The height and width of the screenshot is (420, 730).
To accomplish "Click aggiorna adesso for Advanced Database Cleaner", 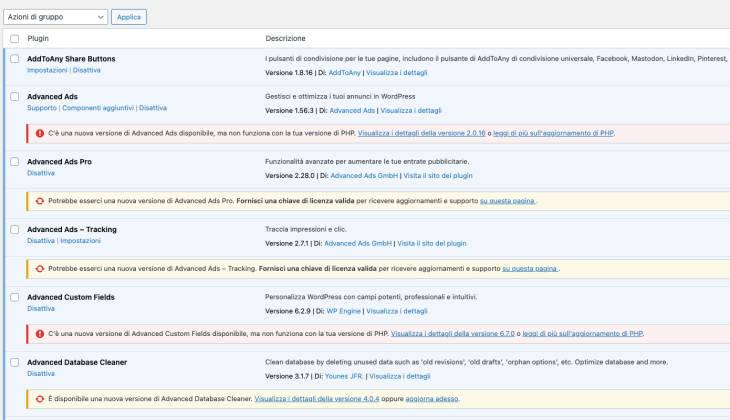I will (x=432, y=399).
